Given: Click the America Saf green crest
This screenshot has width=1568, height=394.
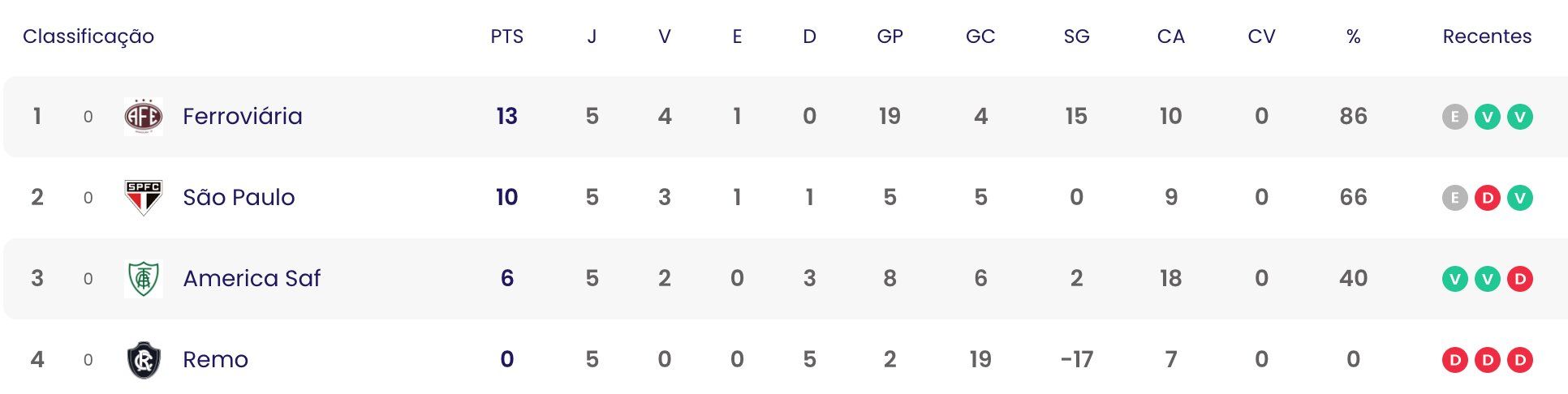Looking at the screenshot, I should point(144,279).
